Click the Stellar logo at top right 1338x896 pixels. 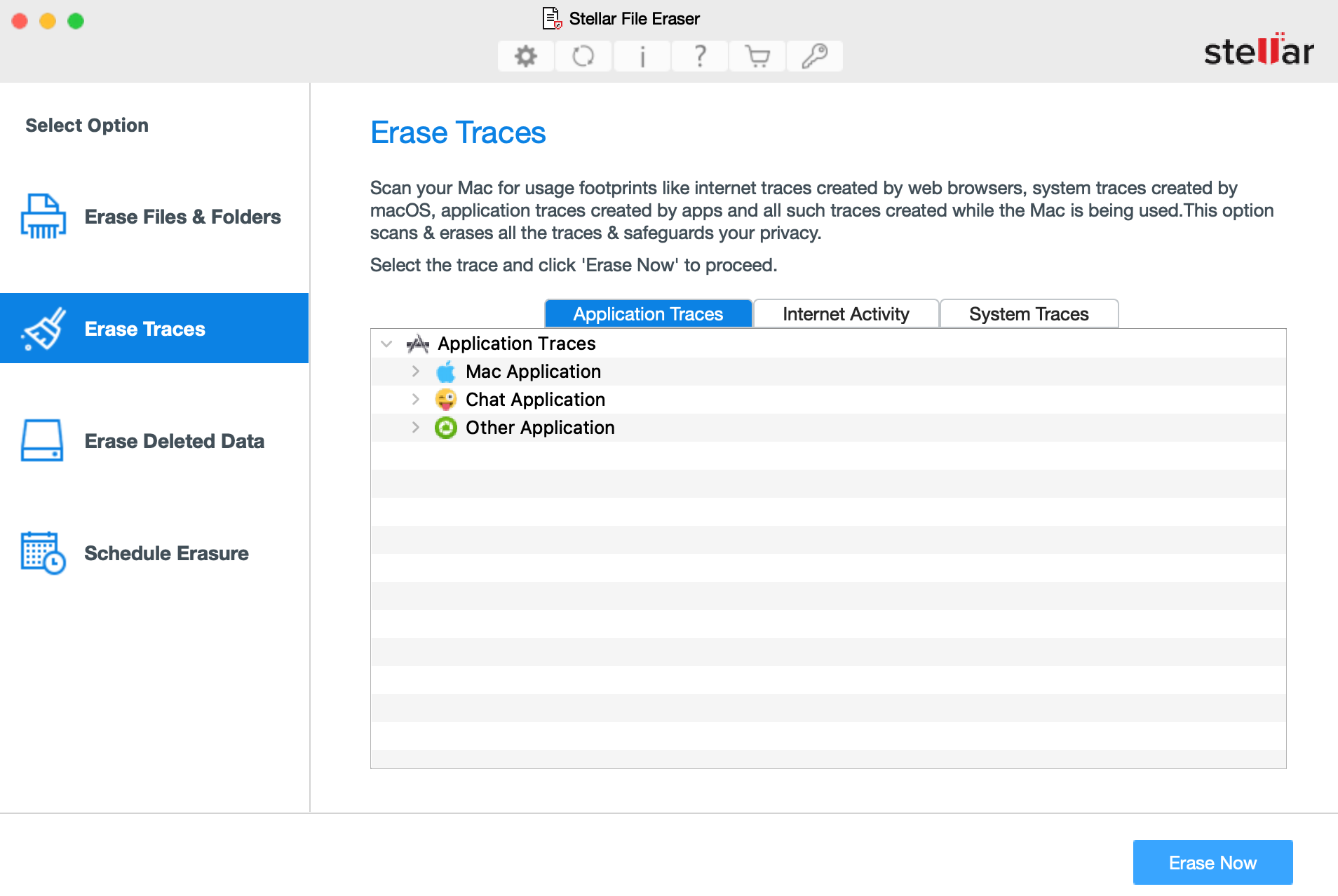click(x=1259, y=50)
